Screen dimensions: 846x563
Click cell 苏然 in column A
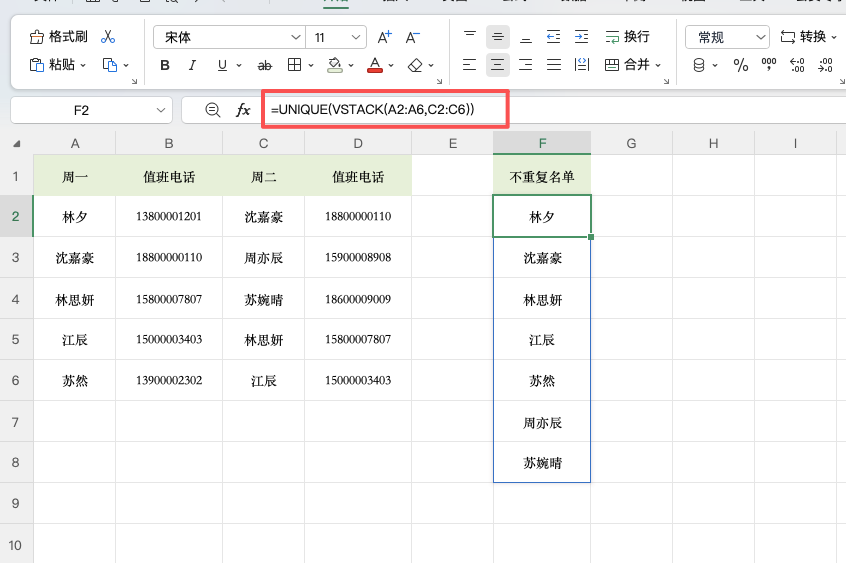[x=74, y=381]
